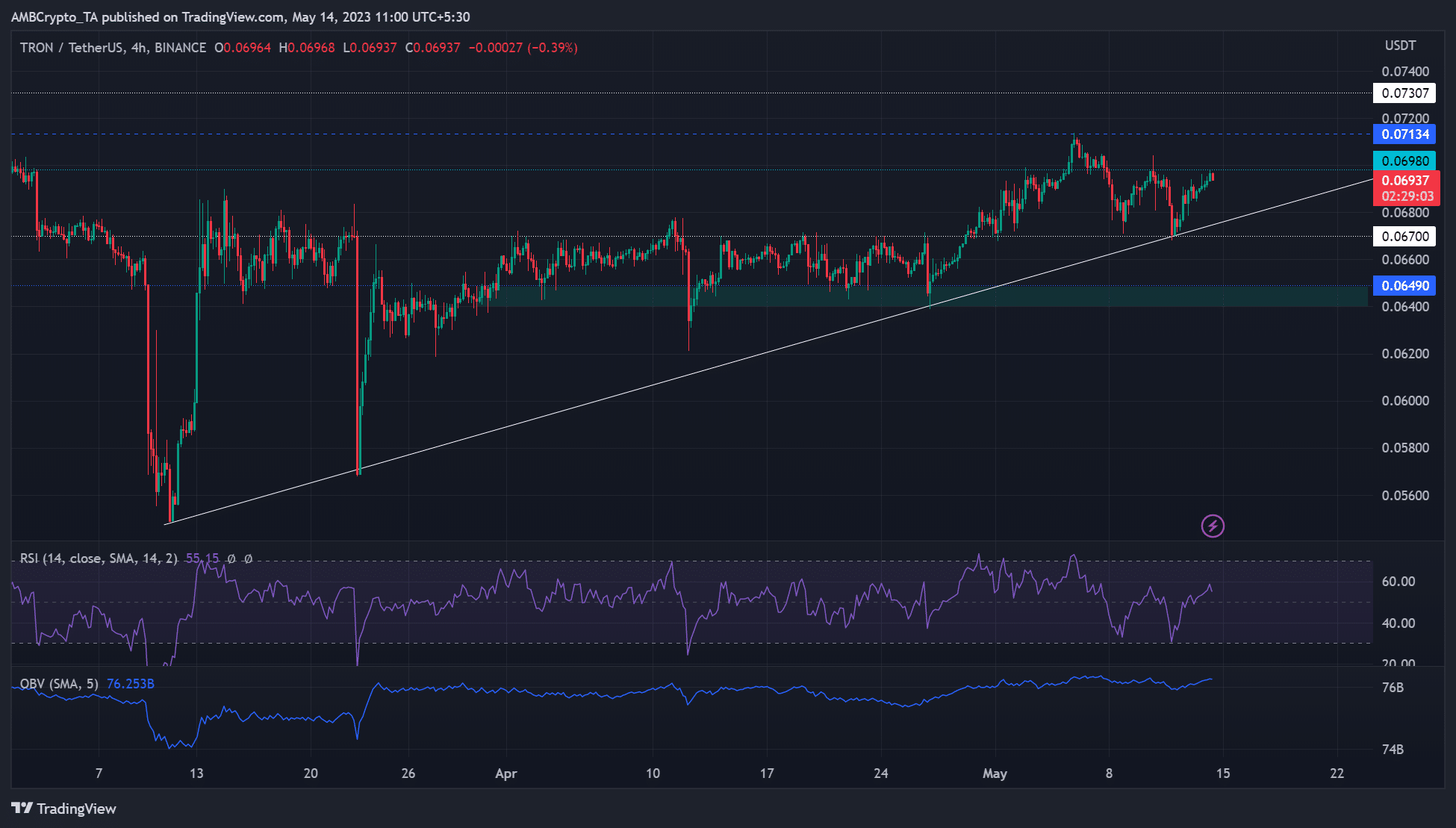Click the 60.00 RSI scale label
Image resolution: width=1456 pixels, height=828 pixels.
pyautogui.click(x=1399, y=582)
